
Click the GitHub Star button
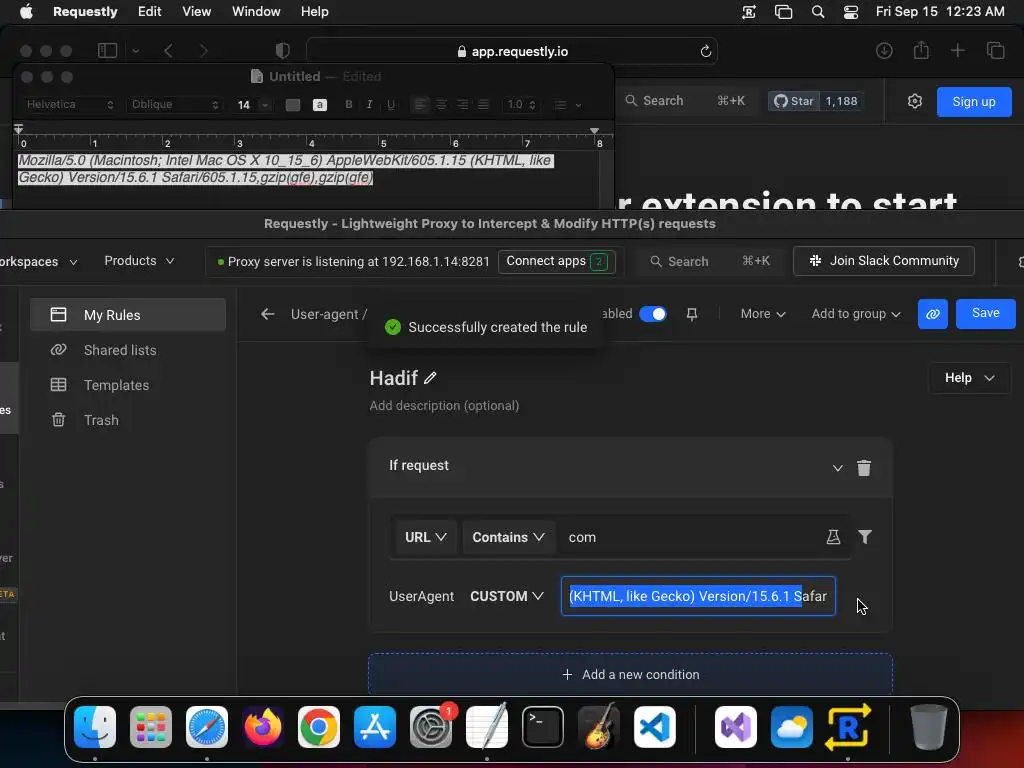(x=793, y=101)
